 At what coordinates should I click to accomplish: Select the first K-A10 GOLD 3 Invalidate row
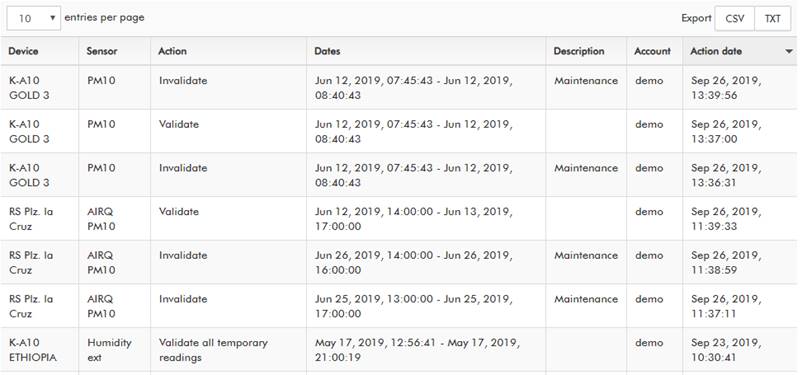(x=398, y=87)
